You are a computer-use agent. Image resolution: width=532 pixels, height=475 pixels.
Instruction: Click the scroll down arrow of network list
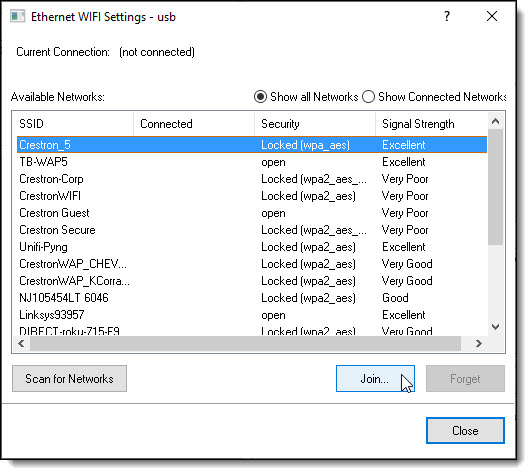496,327
